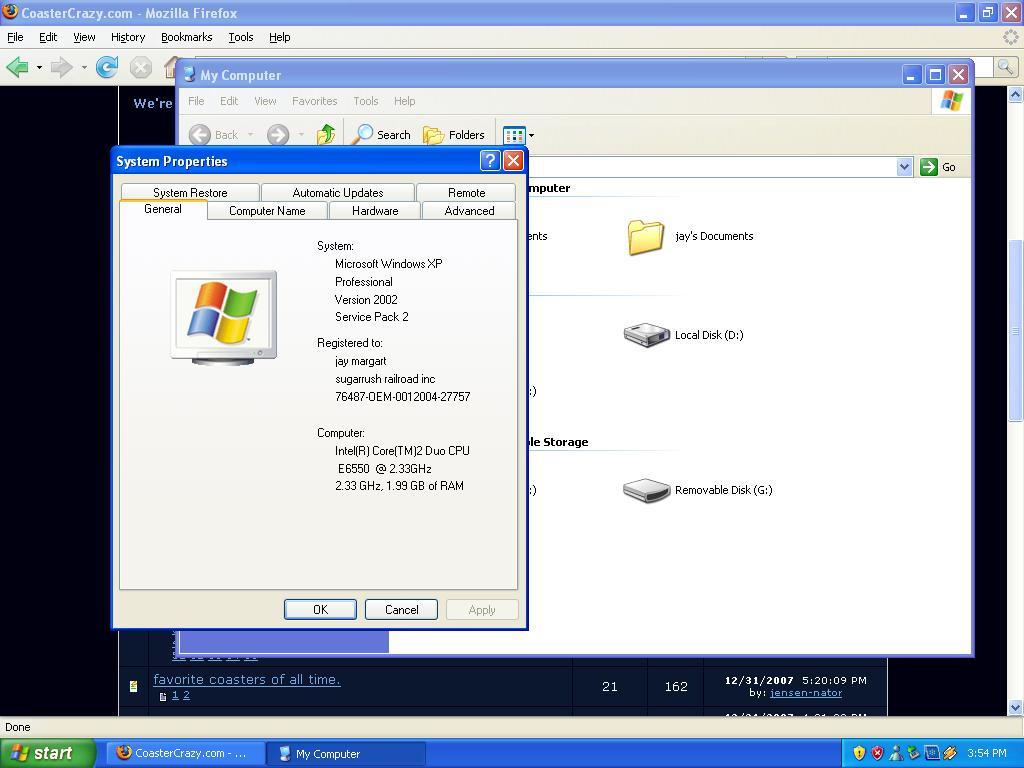Switch to CoasterCrazy.com taskbar button
The width and height of the screenshot is (1024, 768).
[x=184, y=753]
